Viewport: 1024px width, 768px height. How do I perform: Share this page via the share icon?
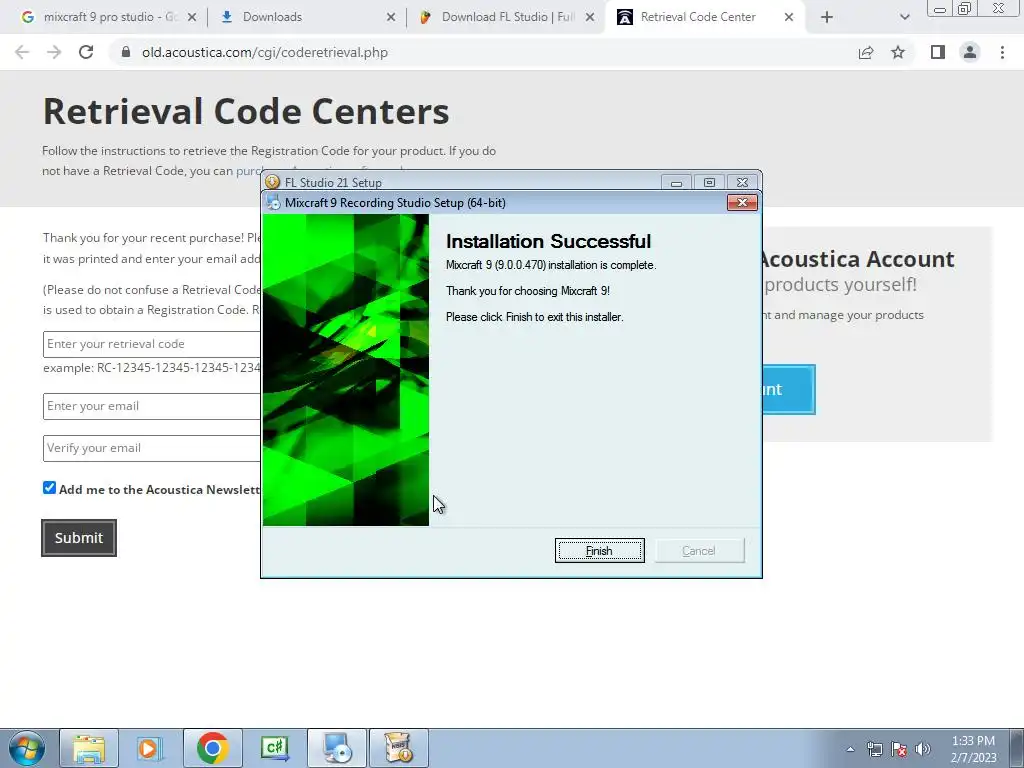point(866,52)
